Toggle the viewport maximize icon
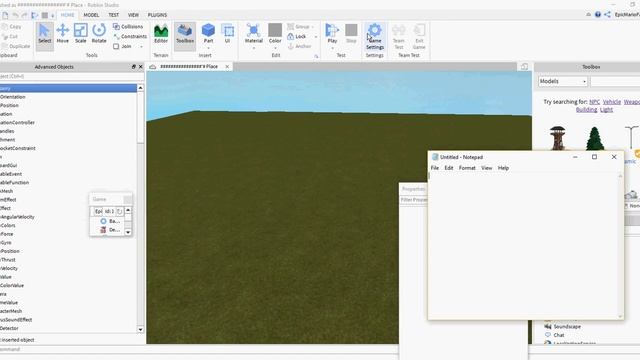Viewport: 640px width, 360px height. [x=524, y=67]
